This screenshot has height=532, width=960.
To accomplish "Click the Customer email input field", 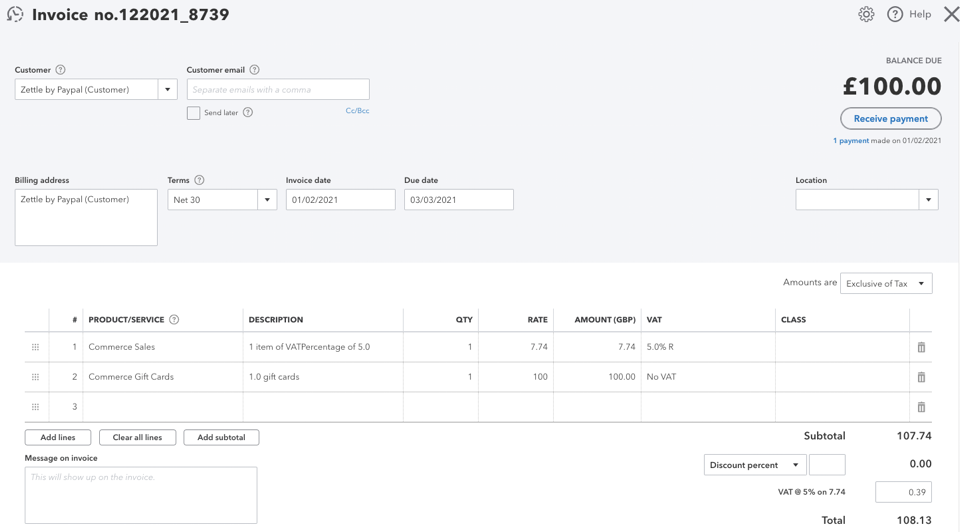I will (x=278, y=89).
